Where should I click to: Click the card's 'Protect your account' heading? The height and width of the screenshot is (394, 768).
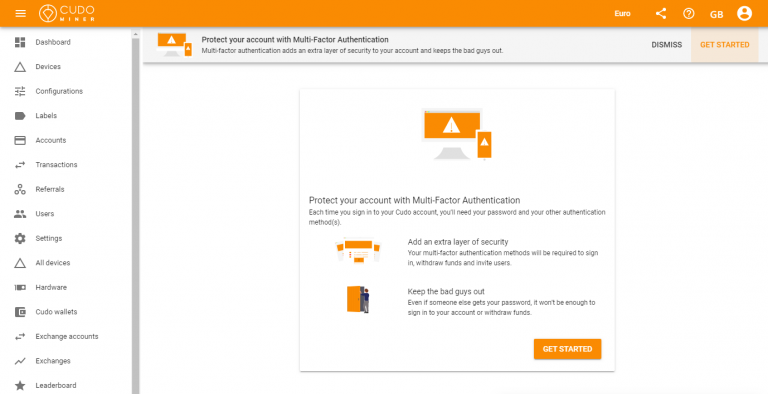point(414,200)
